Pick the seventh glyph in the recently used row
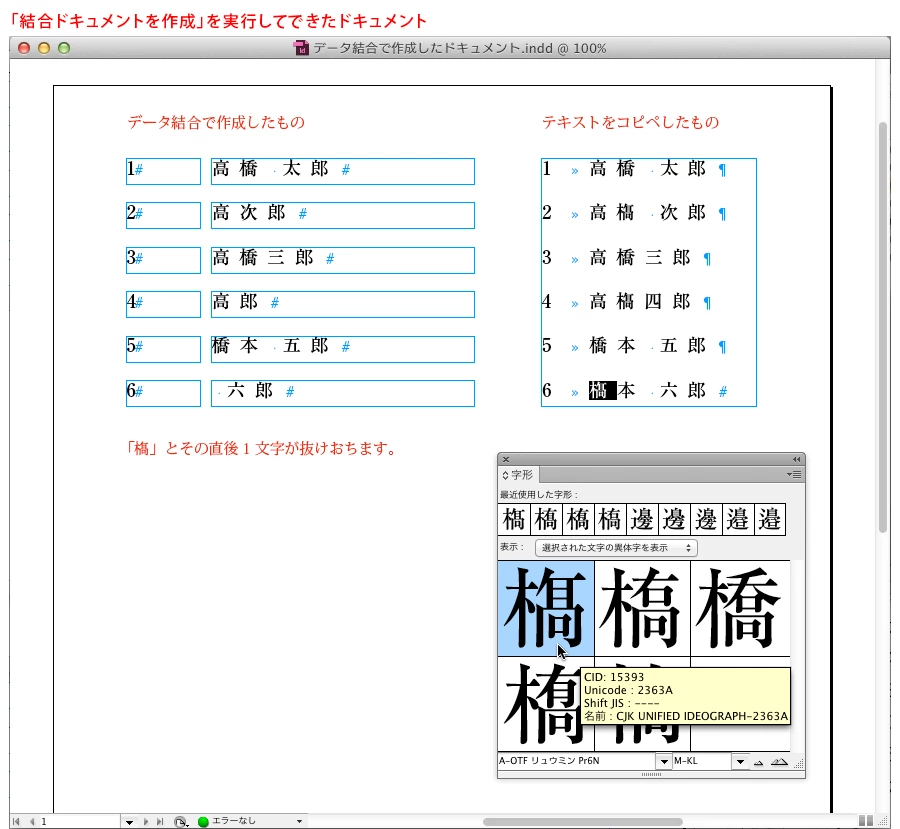This screenshot has height=829, width=900. (x=705, y=519)
